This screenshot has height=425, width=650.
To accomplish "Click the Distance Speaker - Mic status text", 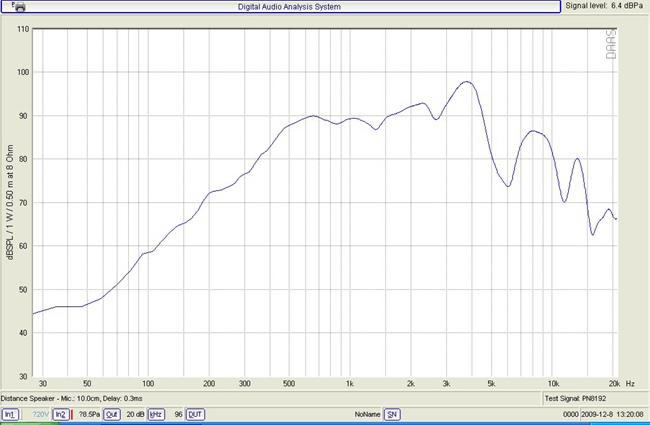I will pyautogui.click(x=72, y=398).
